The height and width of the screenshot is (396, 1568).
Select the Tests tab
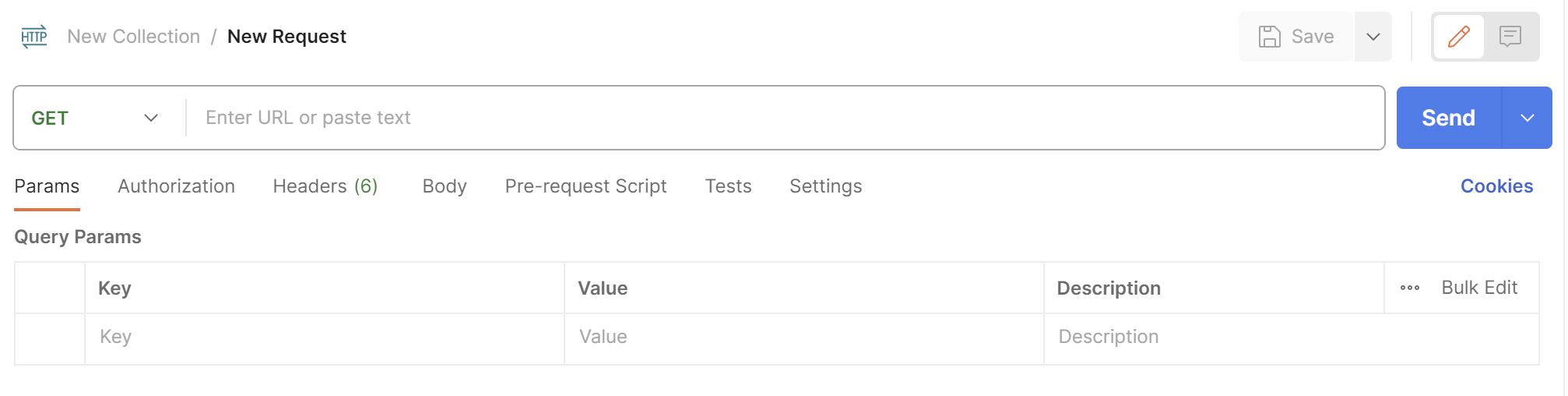[728, 186]
